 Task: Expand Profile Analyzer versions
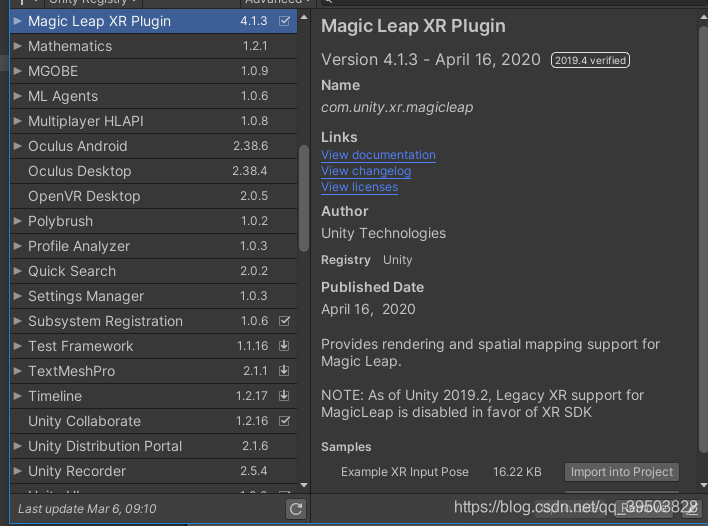(x=18, y=246)
